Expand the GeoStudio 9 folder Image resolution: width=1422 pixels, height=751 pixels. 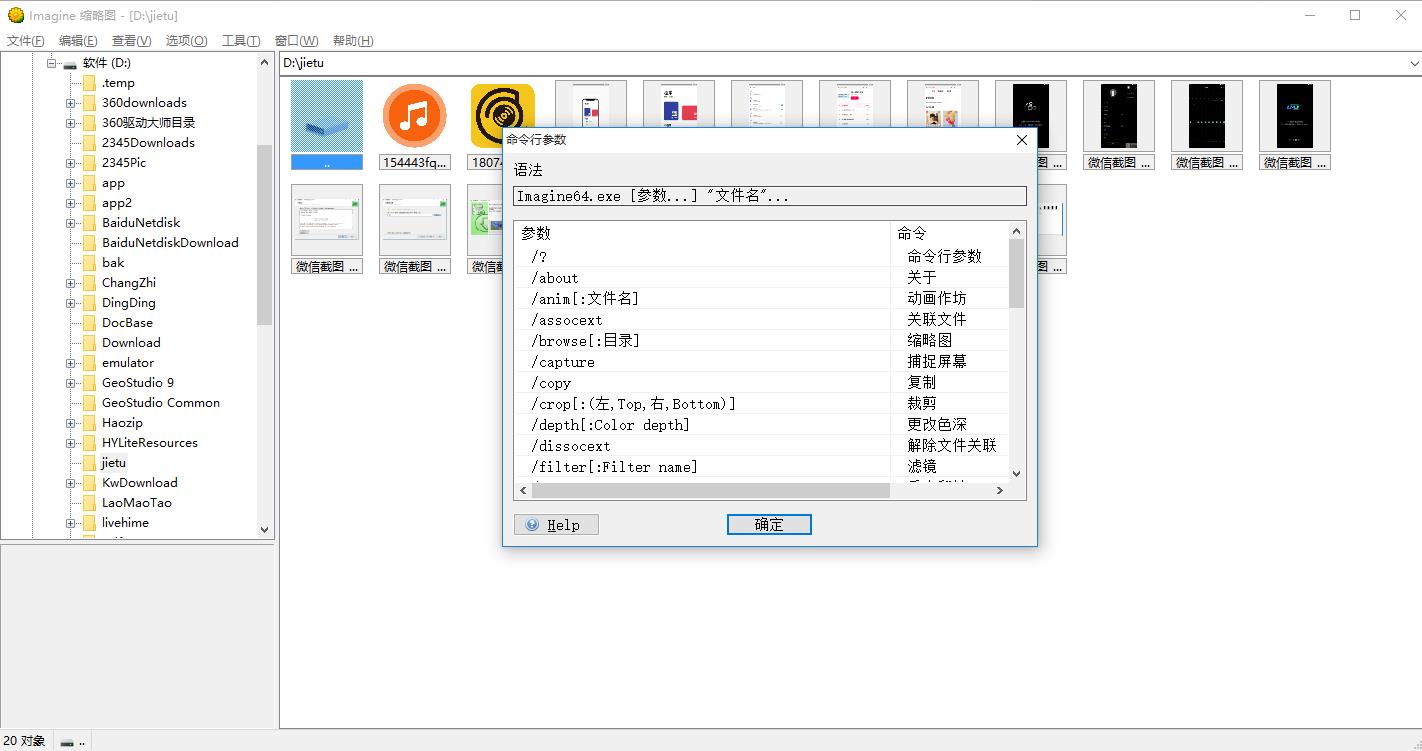click(71, 383)
